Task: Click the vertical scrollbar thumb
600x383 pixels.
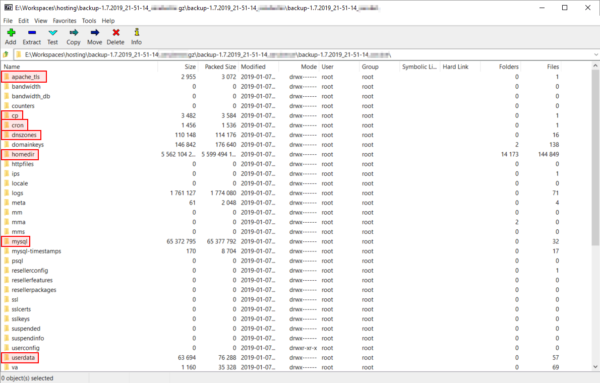Action: coord(595,158)
